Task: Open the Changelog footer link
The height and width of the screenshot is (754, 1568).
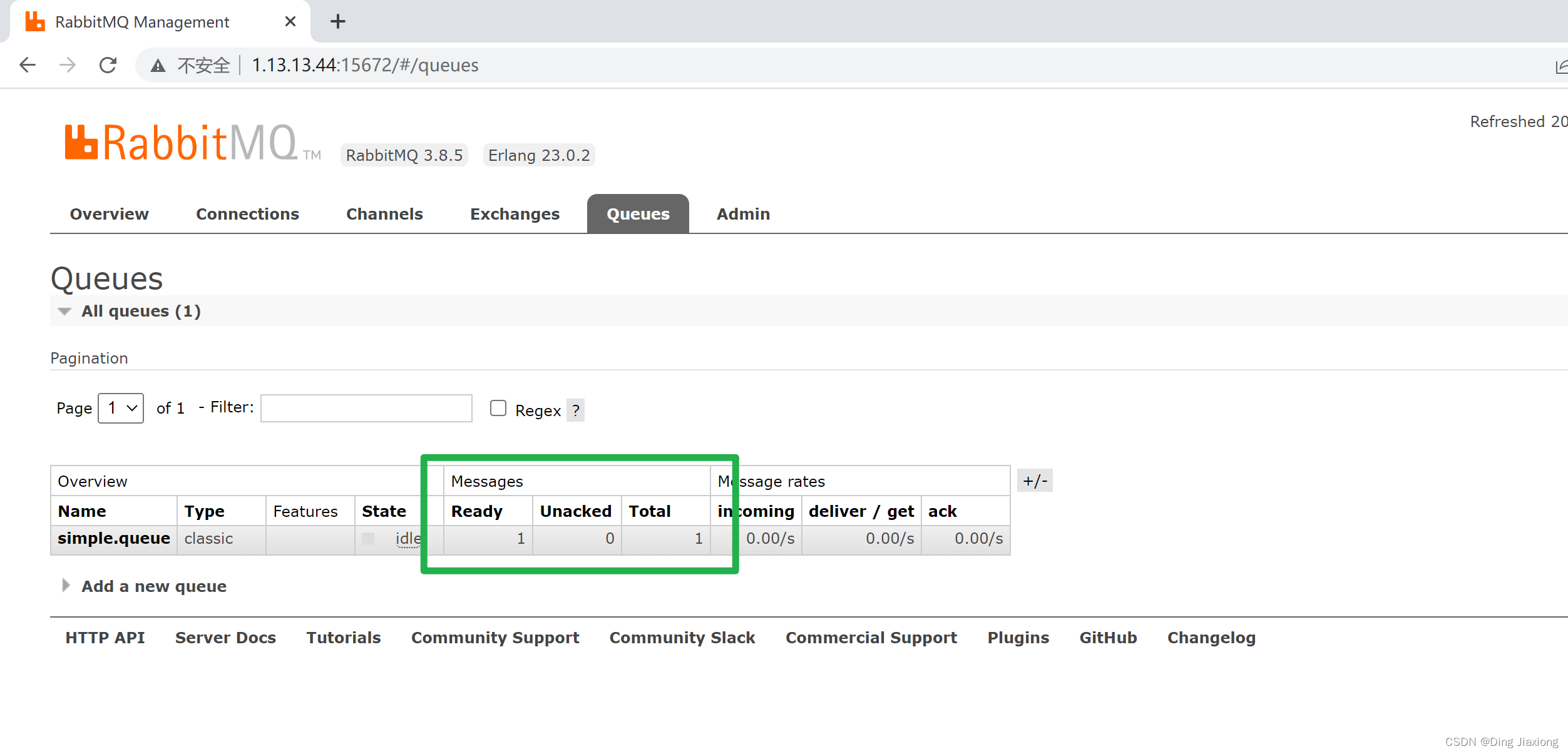Action: coord(1211,638)
